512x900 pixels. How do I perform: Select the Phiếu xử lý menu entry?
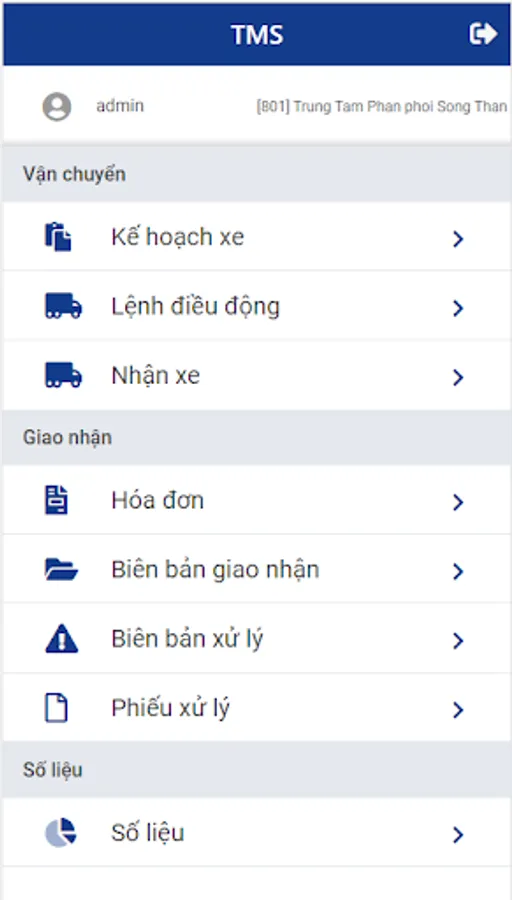click(x=256, y=708)
